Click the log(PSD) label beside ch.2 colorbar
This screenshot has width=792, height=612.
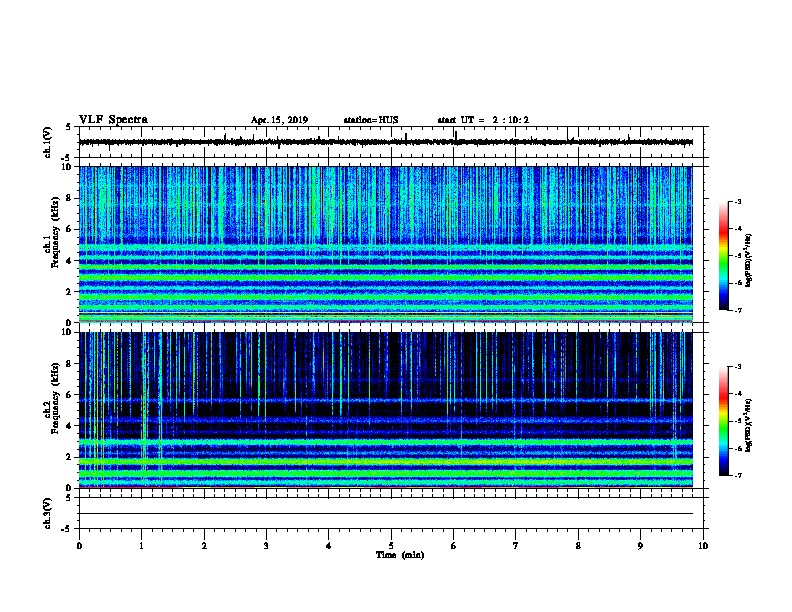click(x=748, y=425)
